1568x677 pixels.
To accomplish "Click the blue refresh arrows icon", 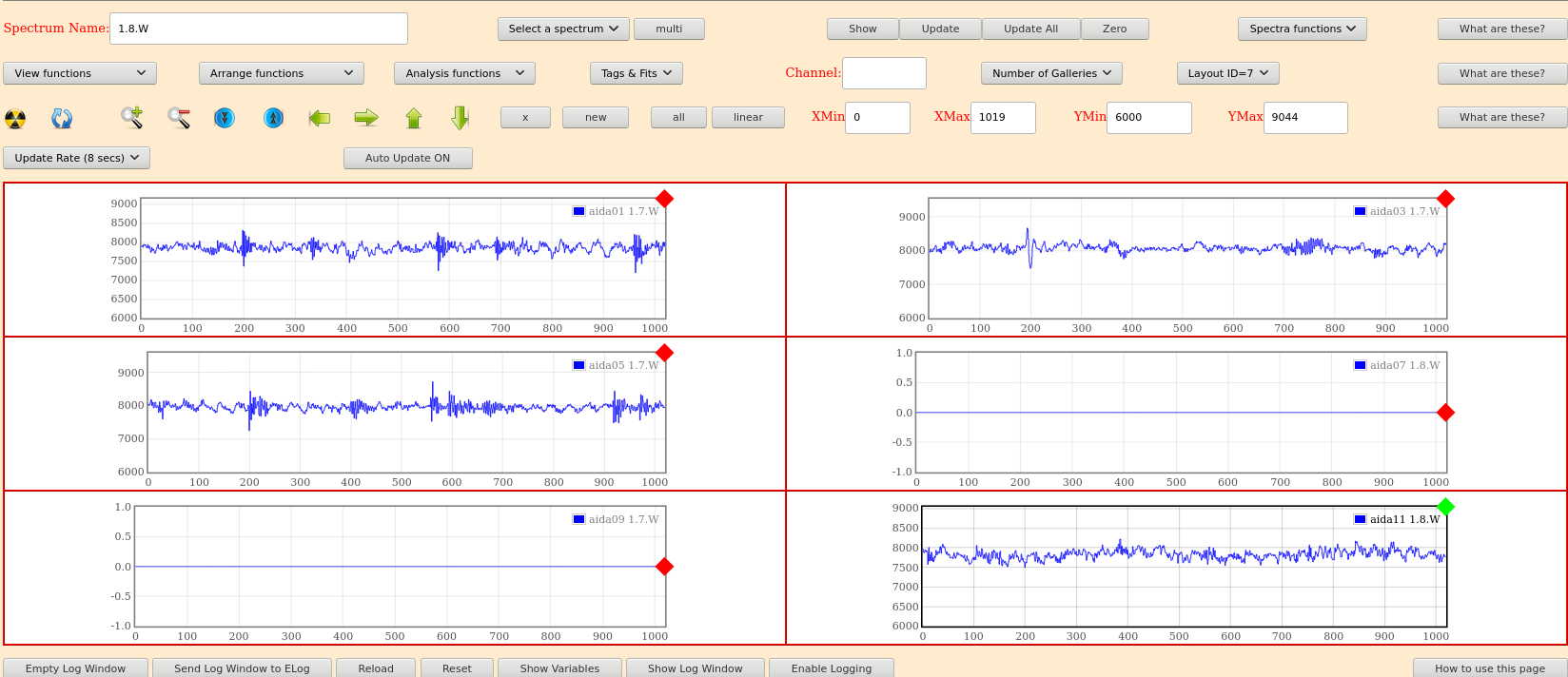I will (62, 118).
